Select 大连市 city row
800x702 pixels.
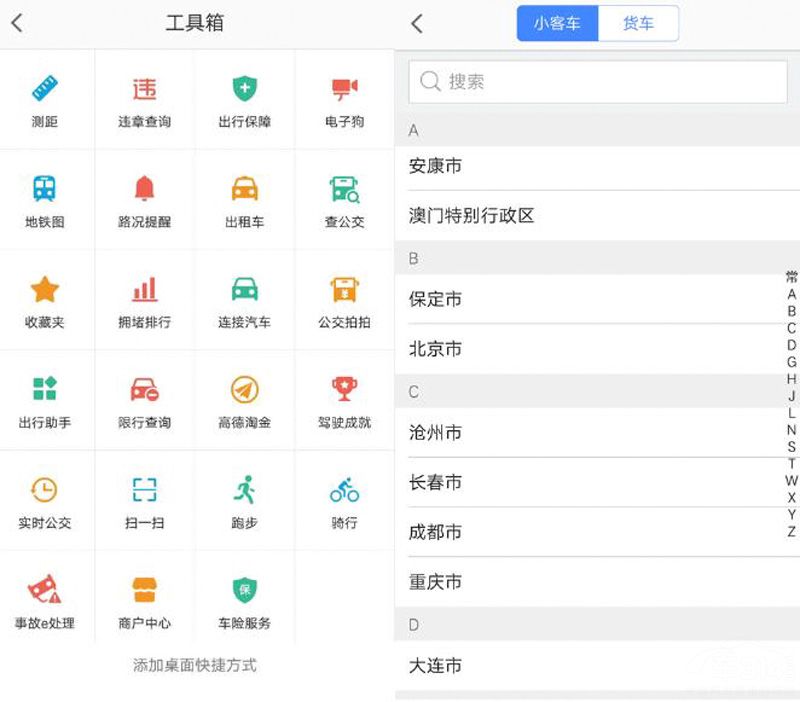coord(597,666)
